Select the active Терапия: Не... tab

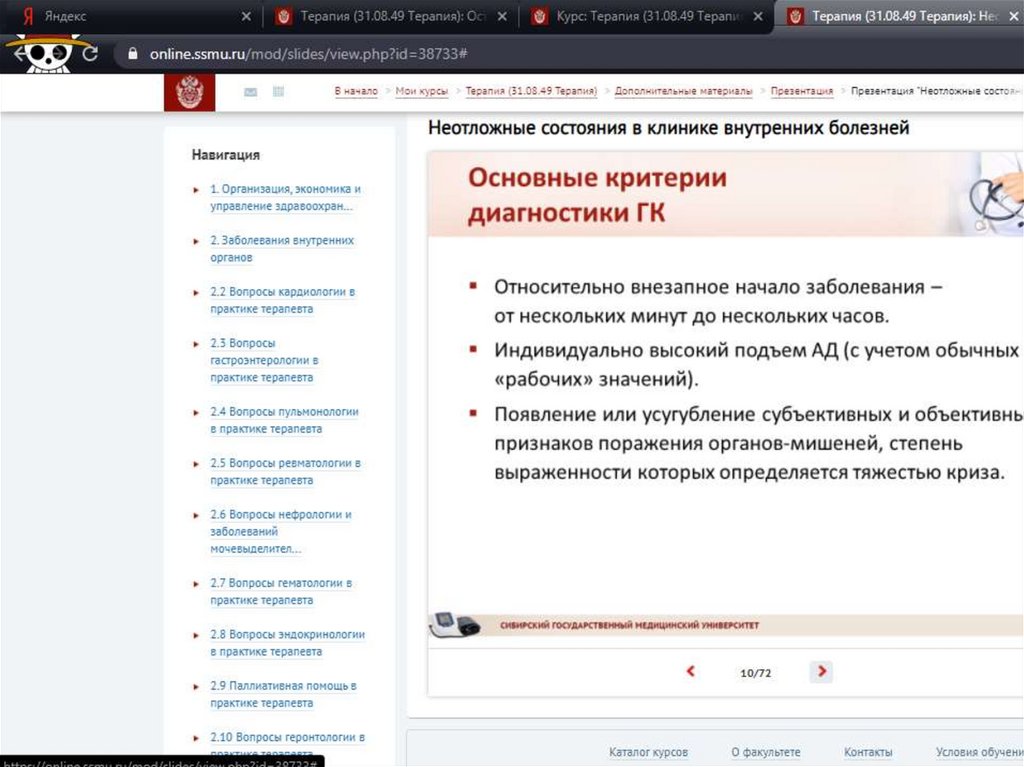[x=901, y=16]
